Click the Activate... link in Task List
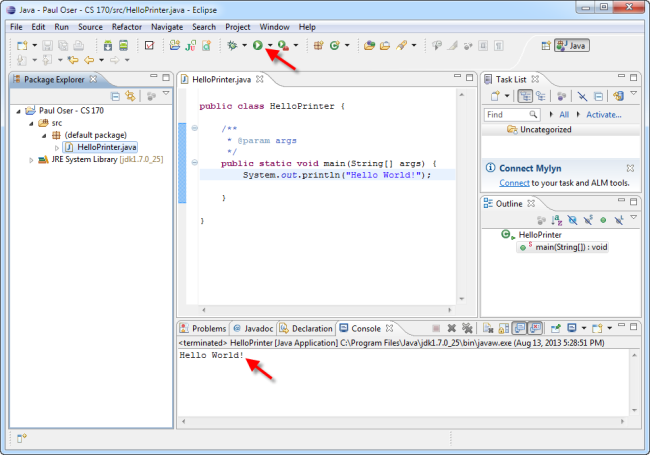Screen dimensions: 650x455 pos(604,115)
